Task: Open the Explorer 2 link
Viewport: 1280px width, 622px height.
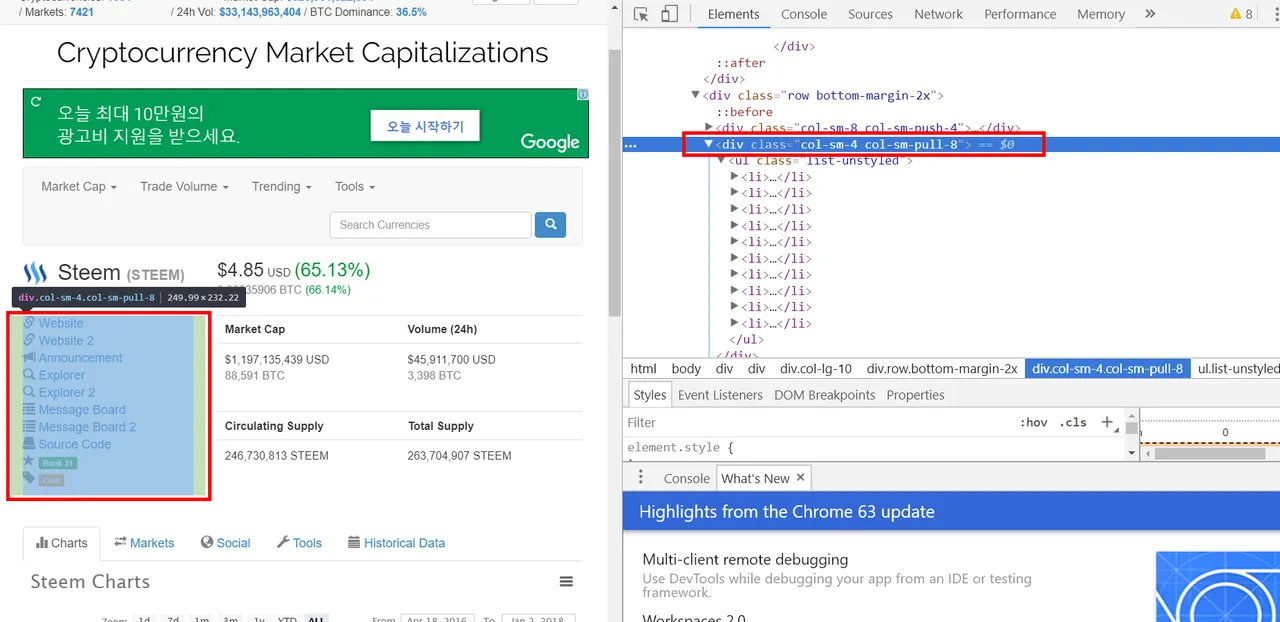Action: (x=67, y=392)
